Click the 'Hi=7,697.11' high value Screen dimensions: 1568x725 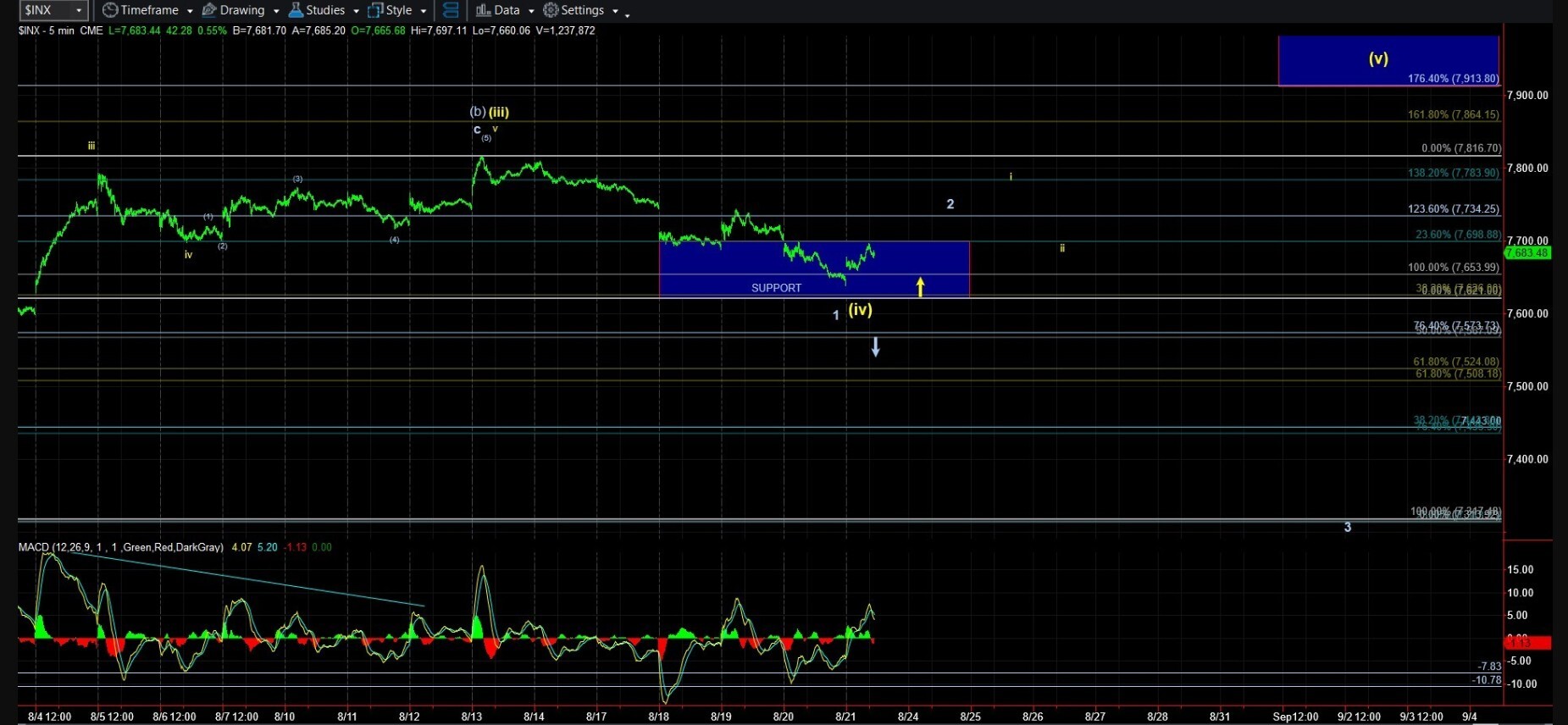(439, 30)
